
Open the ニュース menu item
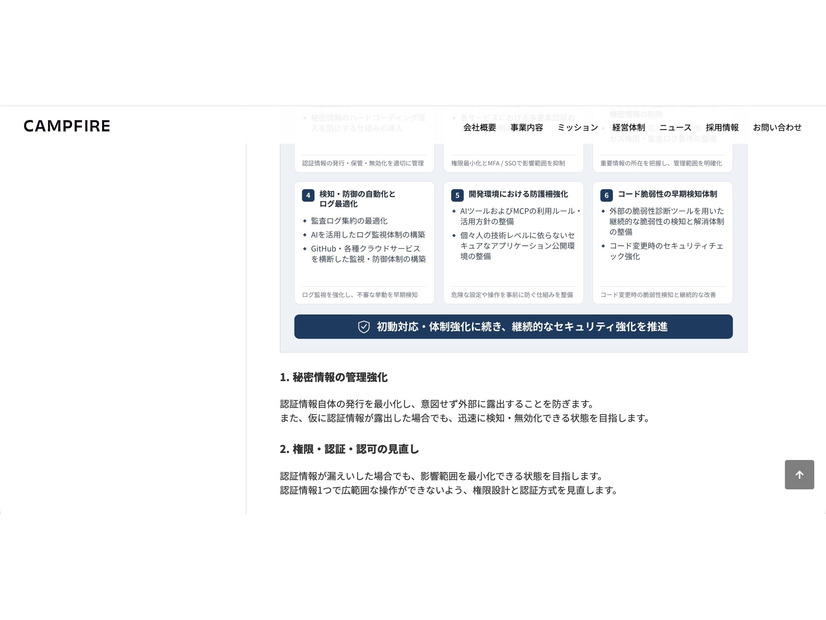(675, 127)
